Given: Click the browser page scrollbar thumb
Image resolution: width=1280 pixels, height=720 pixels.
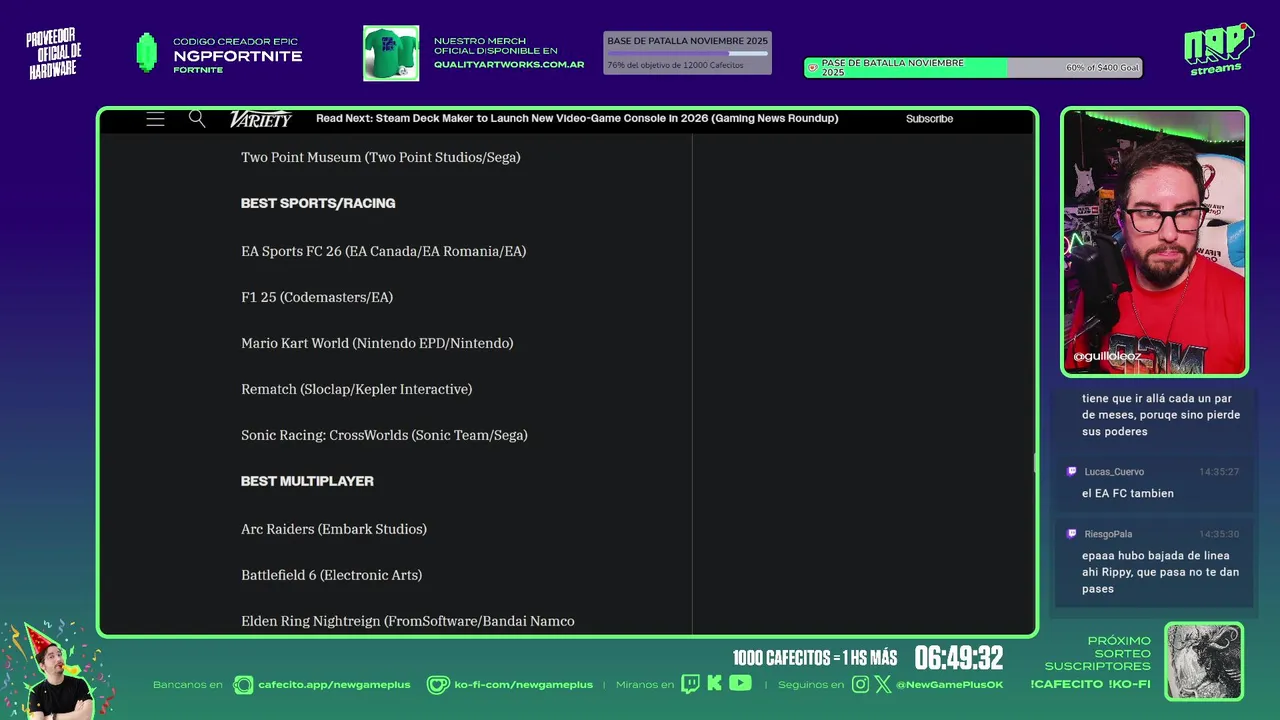Looking at the screenshot, I should (1034, 463).
